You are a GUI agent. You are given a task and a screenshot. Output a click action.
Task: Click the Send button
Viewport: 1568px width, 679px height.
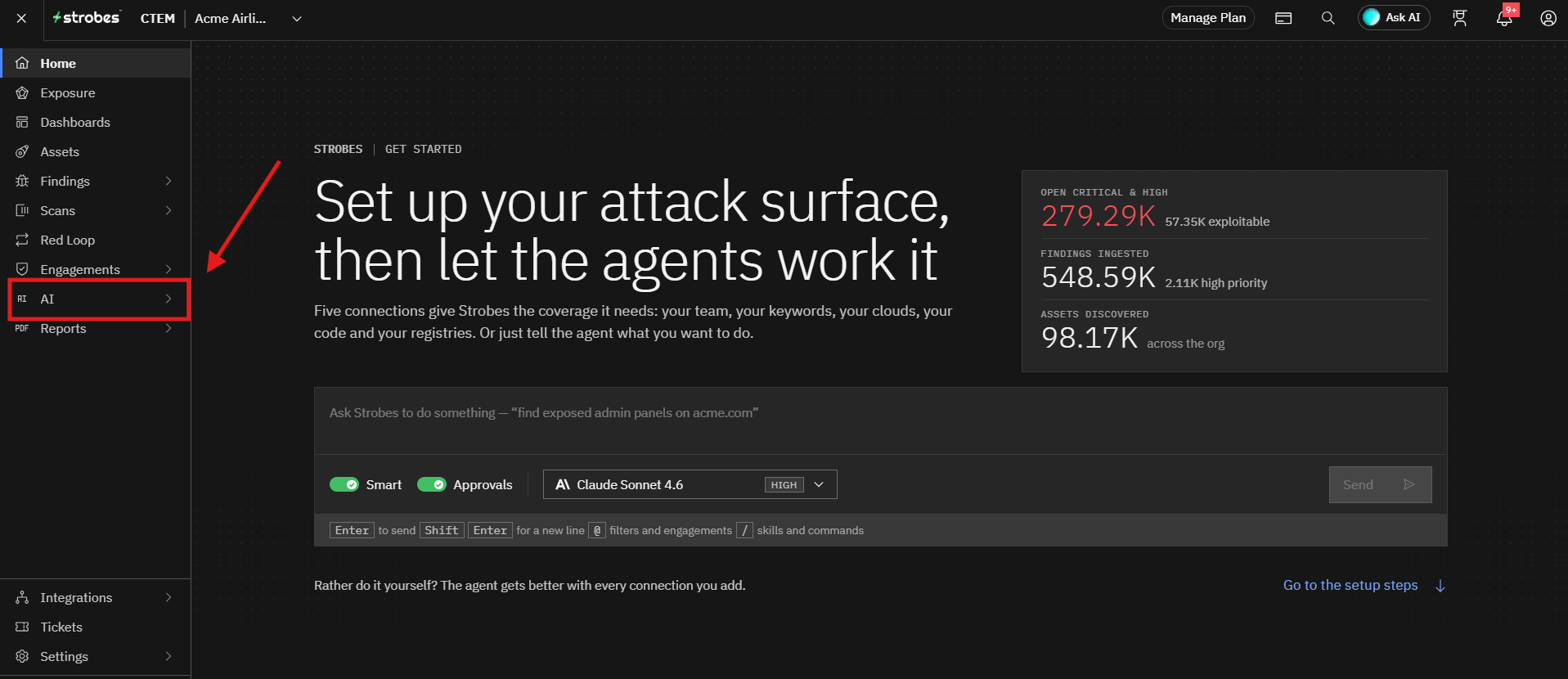click(1380, 484)
